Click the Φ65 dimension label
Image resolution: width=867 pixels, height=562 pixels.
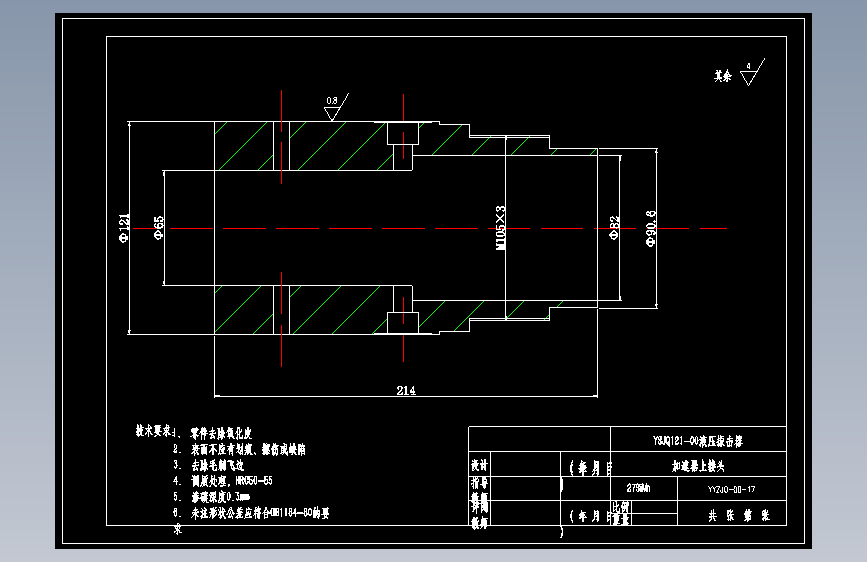click(x=159, y=227)
